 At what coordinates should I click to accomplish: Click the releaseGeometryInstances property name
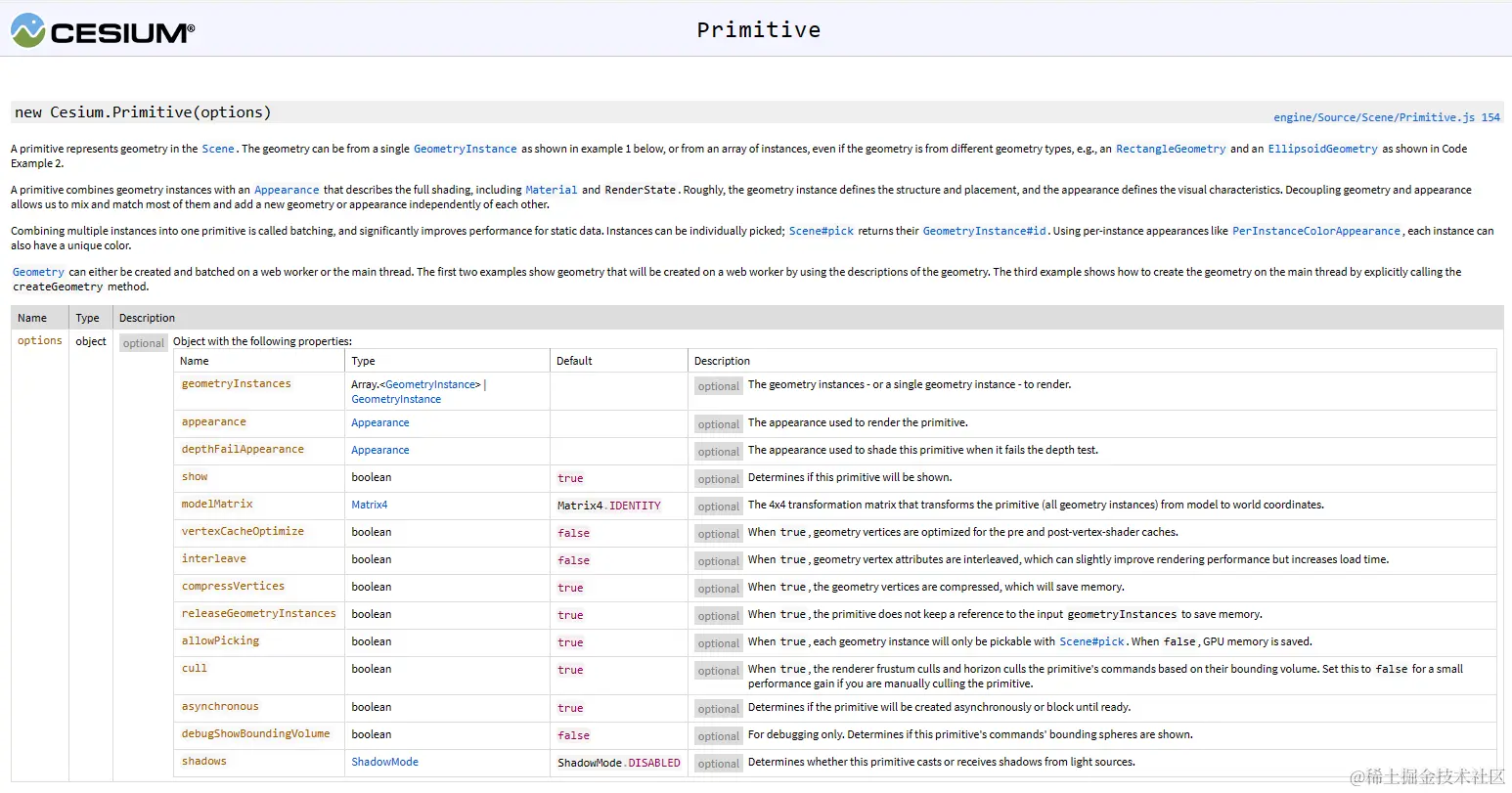[259, 613]
